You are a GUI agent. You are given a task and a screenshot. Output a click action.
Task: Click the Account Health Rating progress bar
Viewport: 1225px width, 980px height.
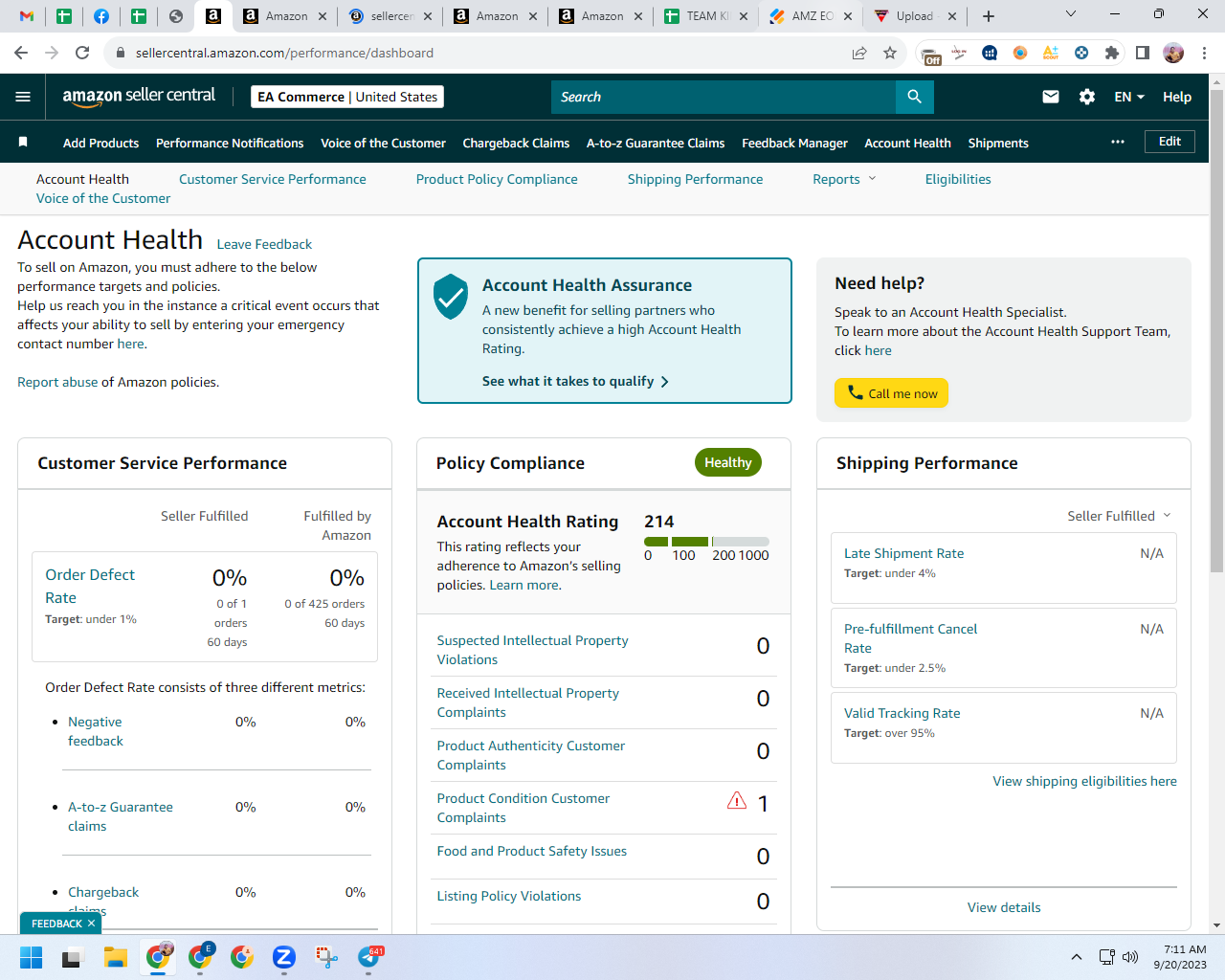click(x=706, y=542)
